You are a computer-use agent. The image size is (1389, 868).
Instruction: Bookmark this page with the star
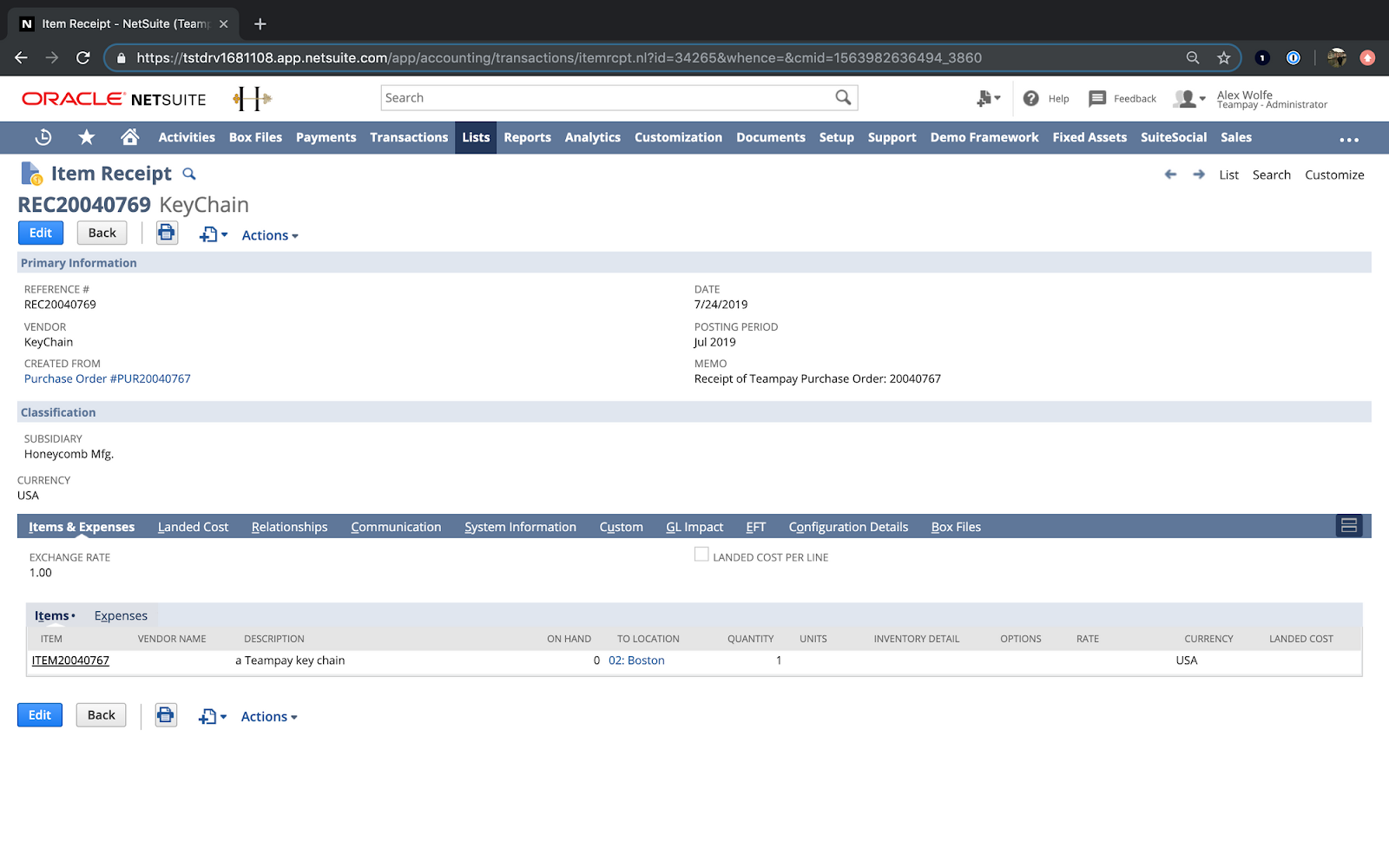[1224, 58]
